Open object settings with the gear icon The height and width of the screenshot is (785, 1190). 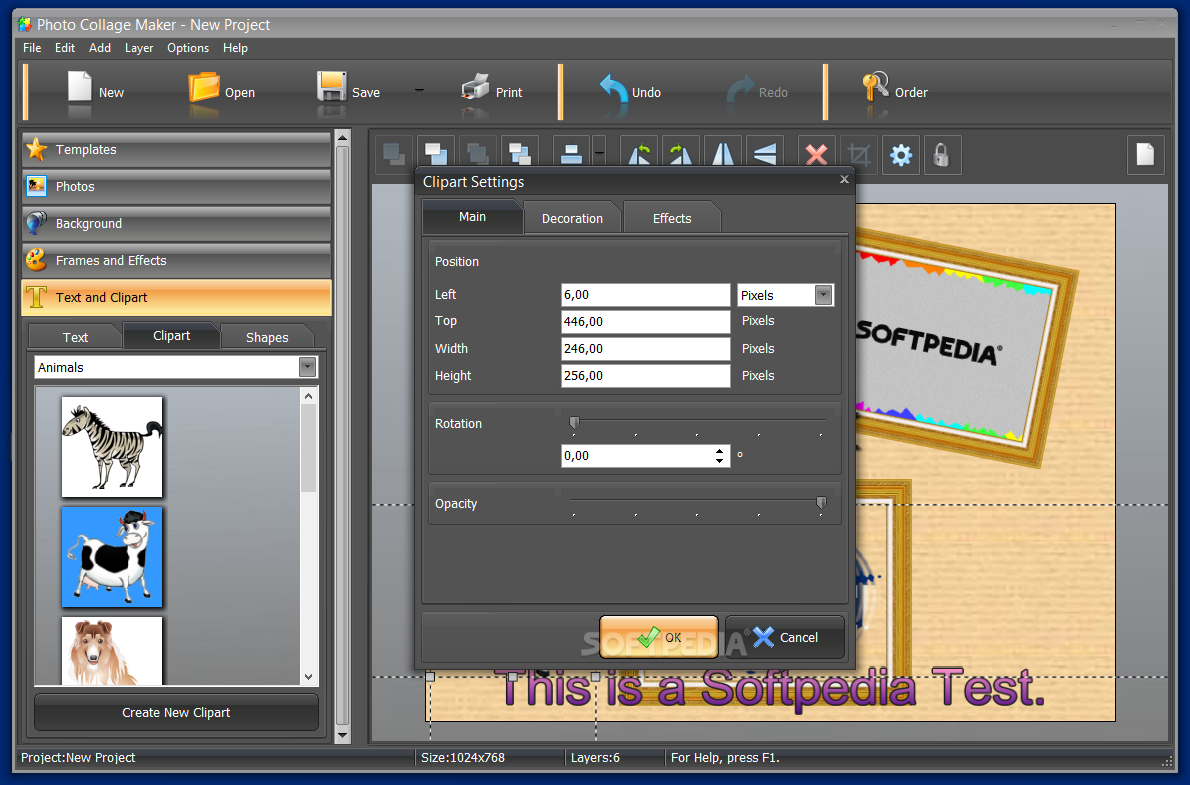pyautogui.click(x=901, y=155)
